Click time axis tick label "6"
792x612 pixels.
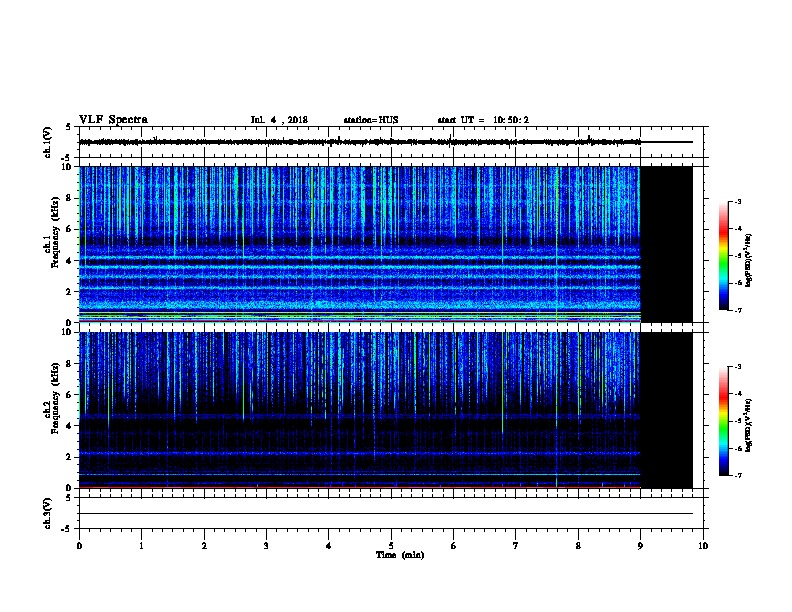pyautogui.click(x=454, y=546)
